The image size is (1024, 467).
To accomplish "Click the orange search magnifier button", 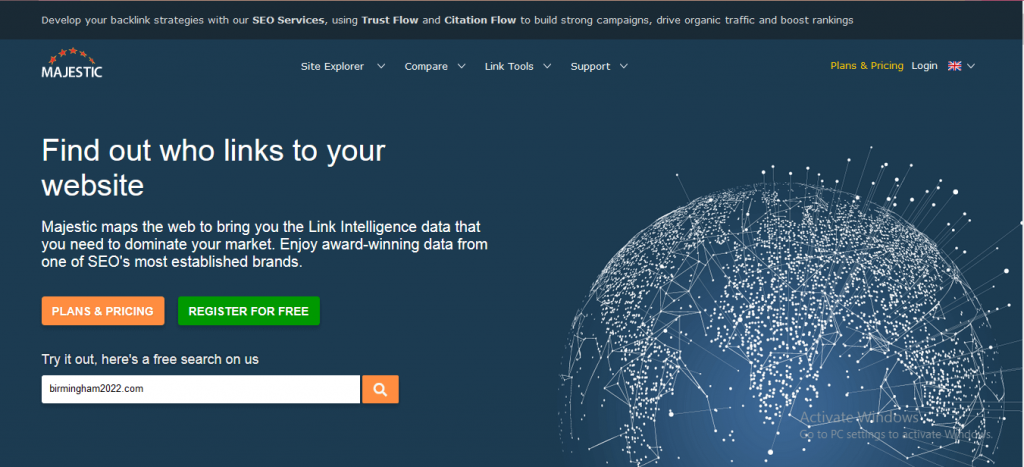I will tap(380, 389).
